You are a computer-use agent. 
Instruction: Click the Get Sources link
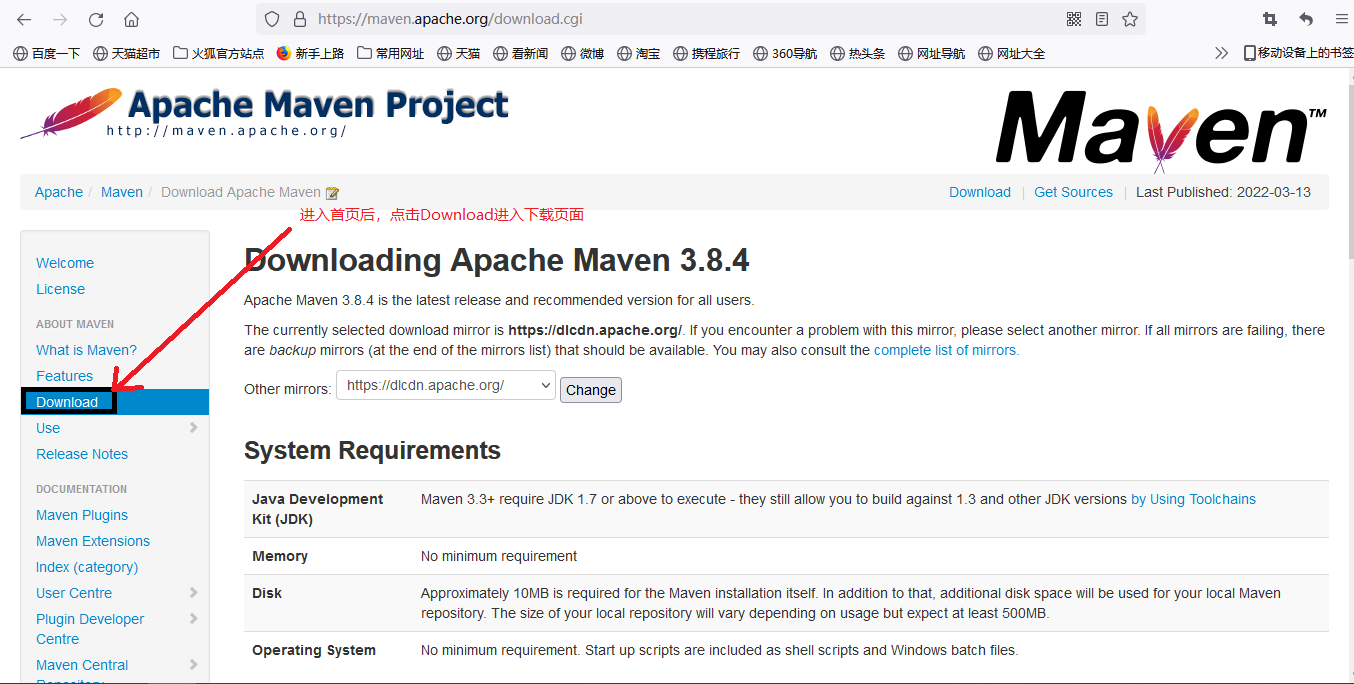(x=1073, y=192)
